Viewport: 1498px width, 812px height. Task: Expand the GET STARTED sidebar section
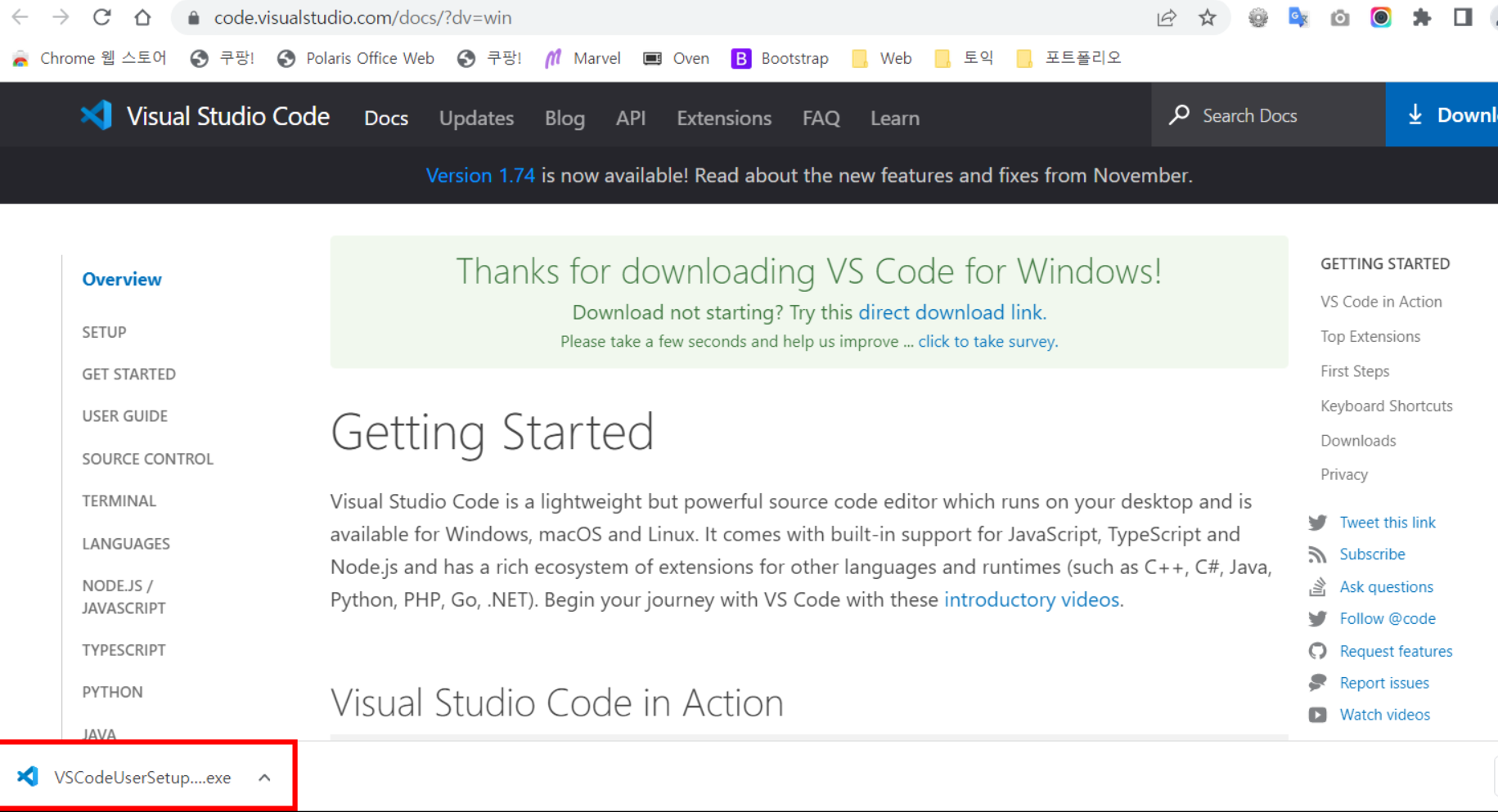(x=128, y=374)
